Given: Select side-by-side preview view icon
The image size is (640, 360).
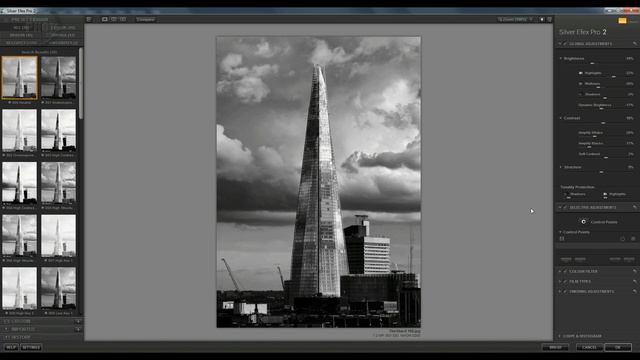Looking at the screenshot, I should pyautogui.click(x=123, y=19).
